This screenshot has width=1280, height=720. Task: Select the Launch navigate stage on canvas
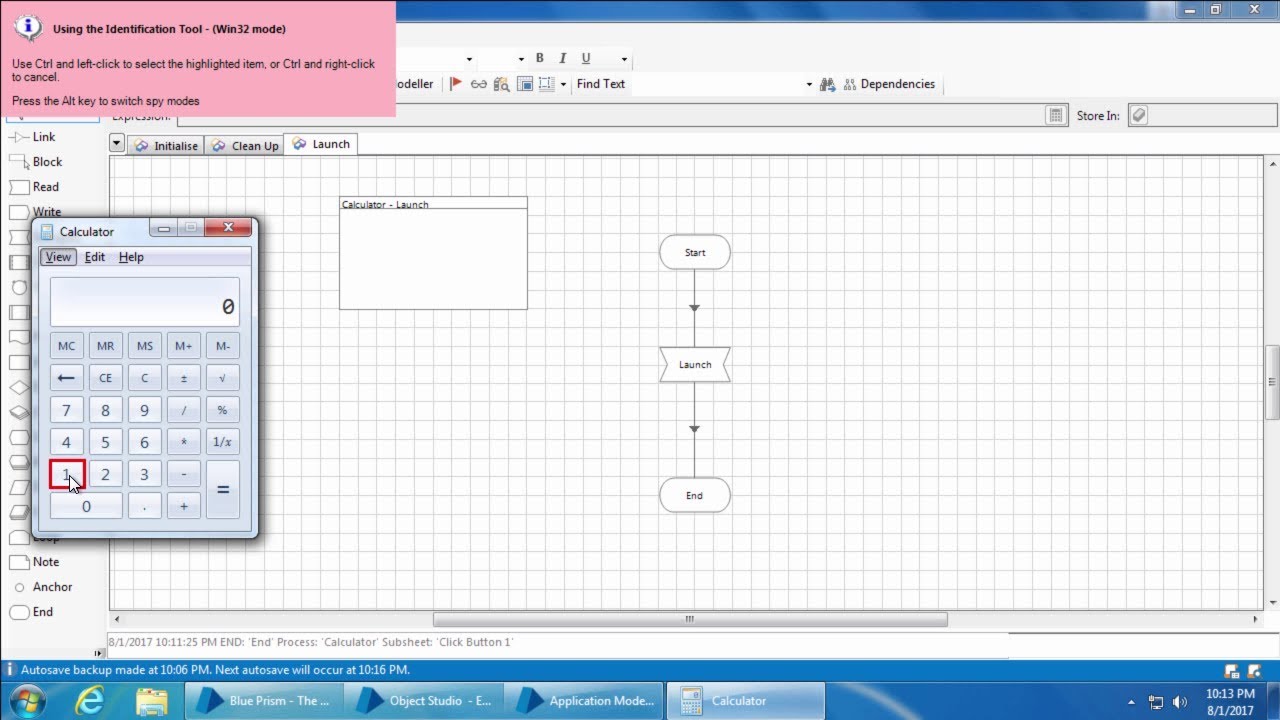coord(695,364)
